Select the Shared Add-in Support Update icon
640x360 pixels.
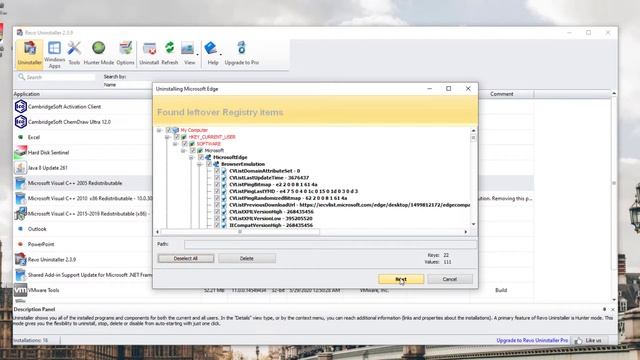tap(20, 275)
